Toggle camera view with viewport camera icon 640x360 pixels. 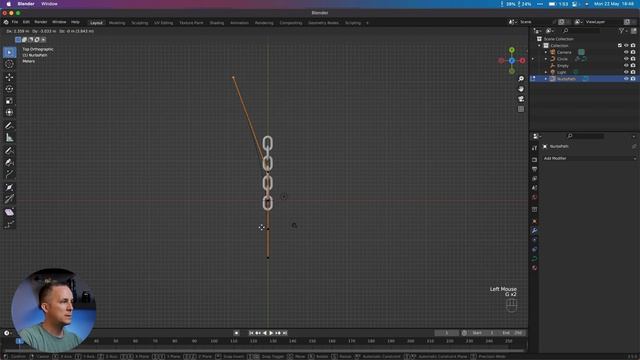521,99
